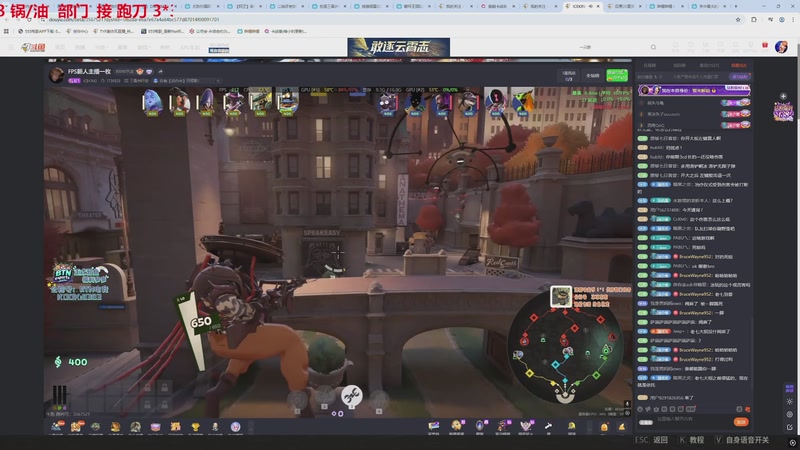Click the white hammer icon below player
This screenshot has height=450, width=800.
point(548,426)
